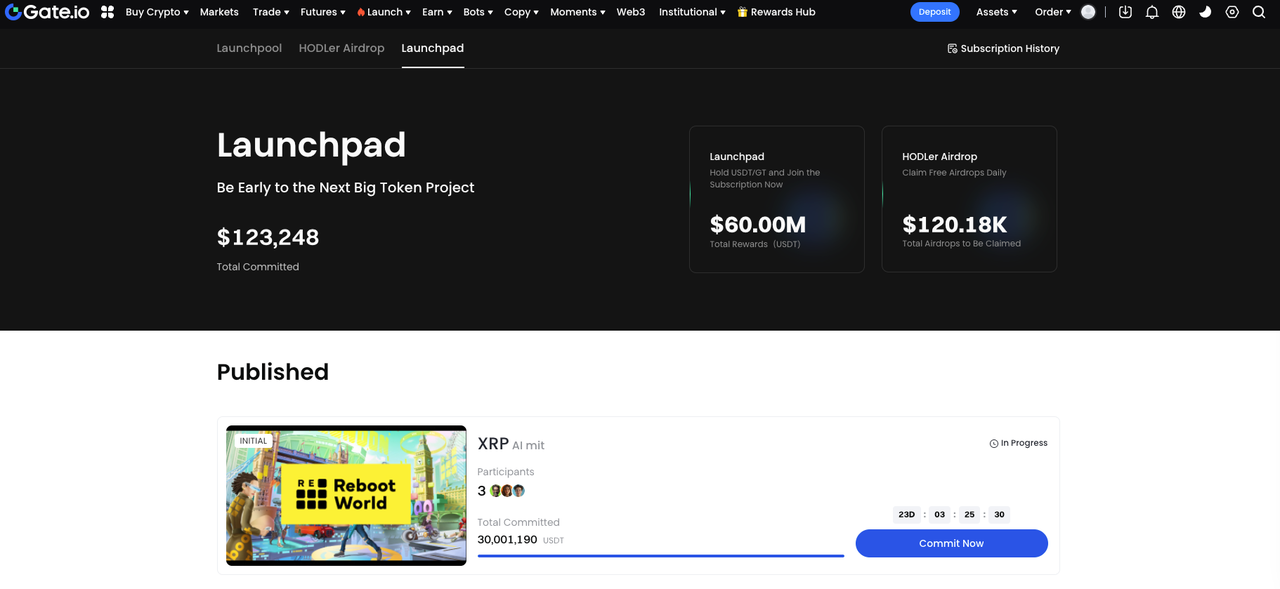Screen dimensions: 1280x589
Task: Click the globe language icon
Action: (1179, 12)
